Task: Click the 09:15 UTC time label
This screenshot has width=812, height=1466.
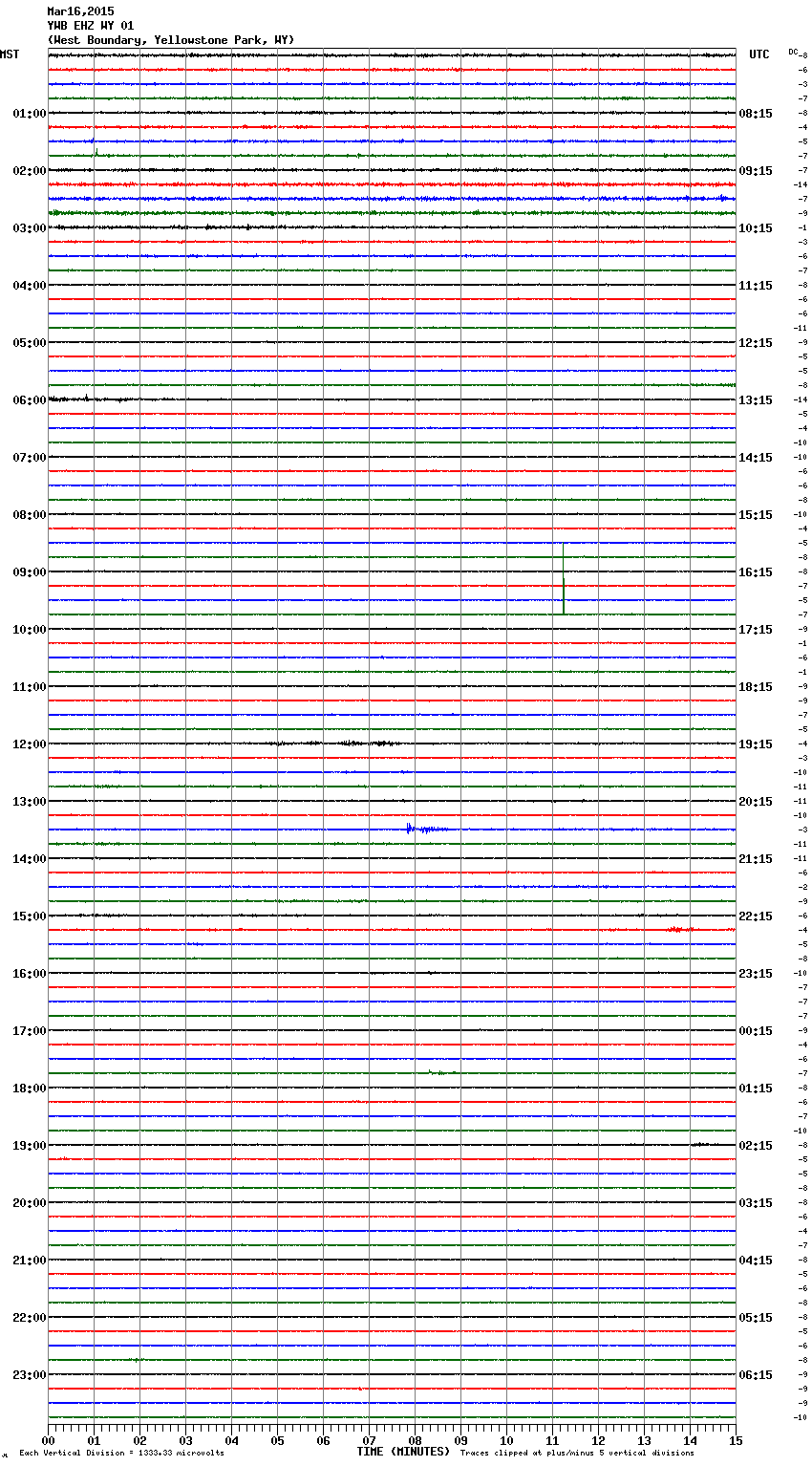Action: point(756,171)
